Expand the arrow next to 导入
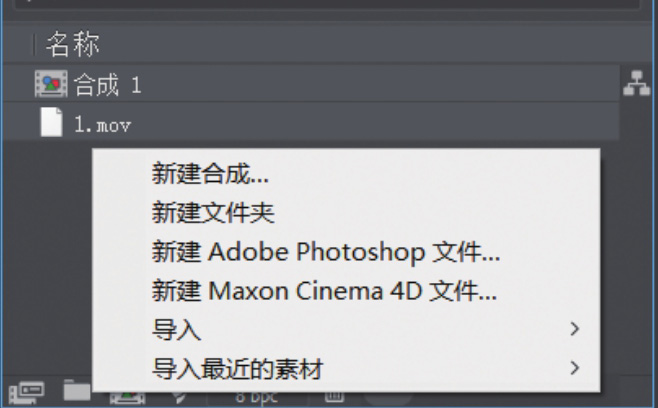The height and width of the screenshot is (408, 658). 575,329
